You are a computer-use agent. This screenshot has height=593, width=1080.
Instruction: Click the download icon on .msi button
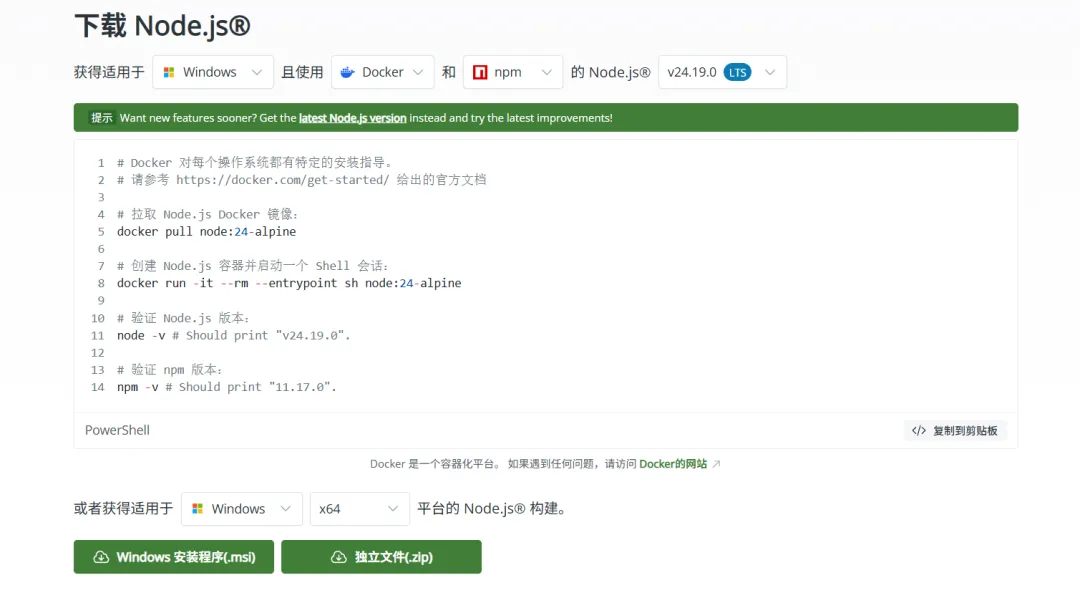click(x=101, y=556)
